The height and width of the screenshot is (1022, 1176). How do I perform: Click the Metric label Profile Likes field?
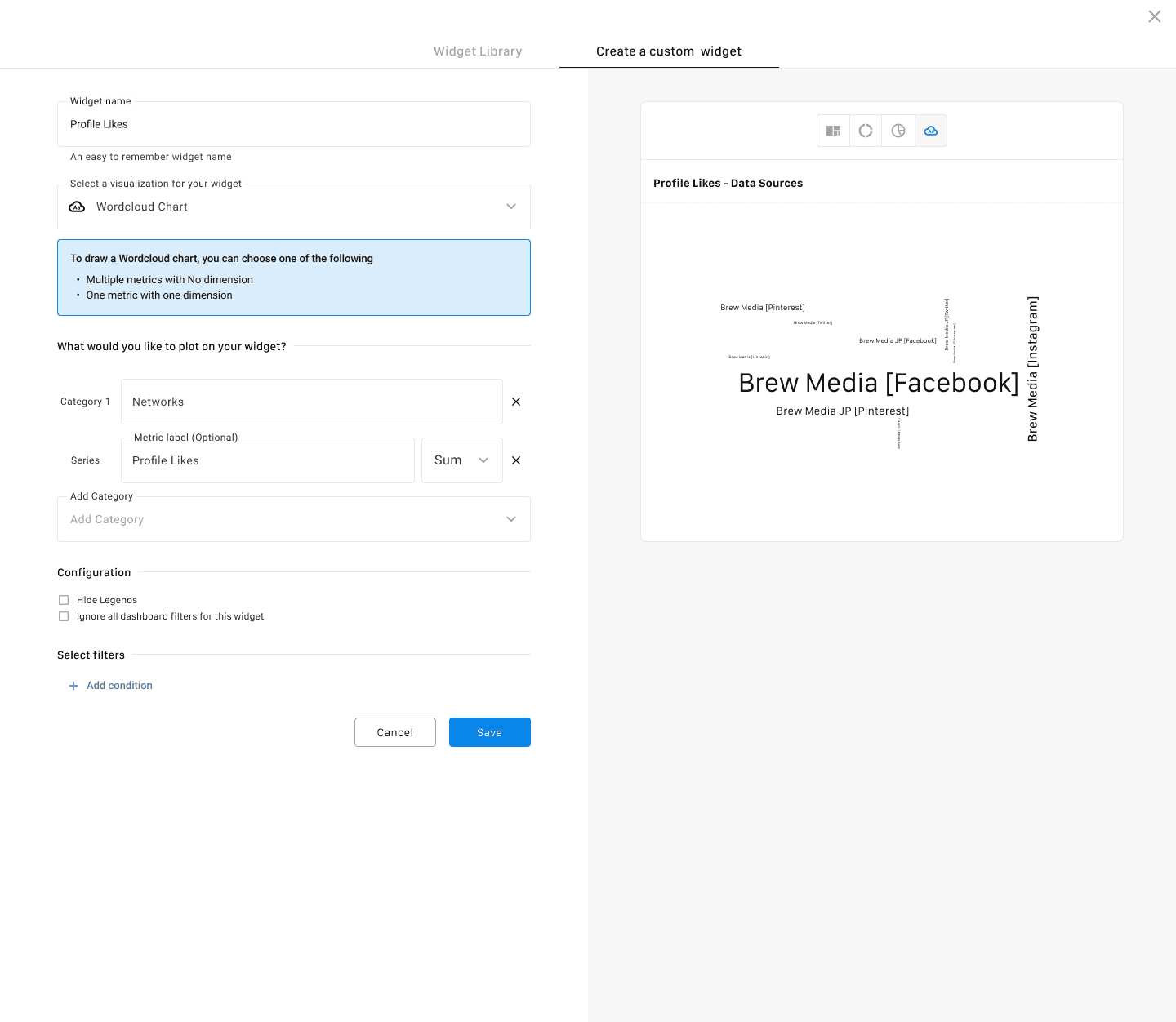pyautogui.click(x=268, y=460)
